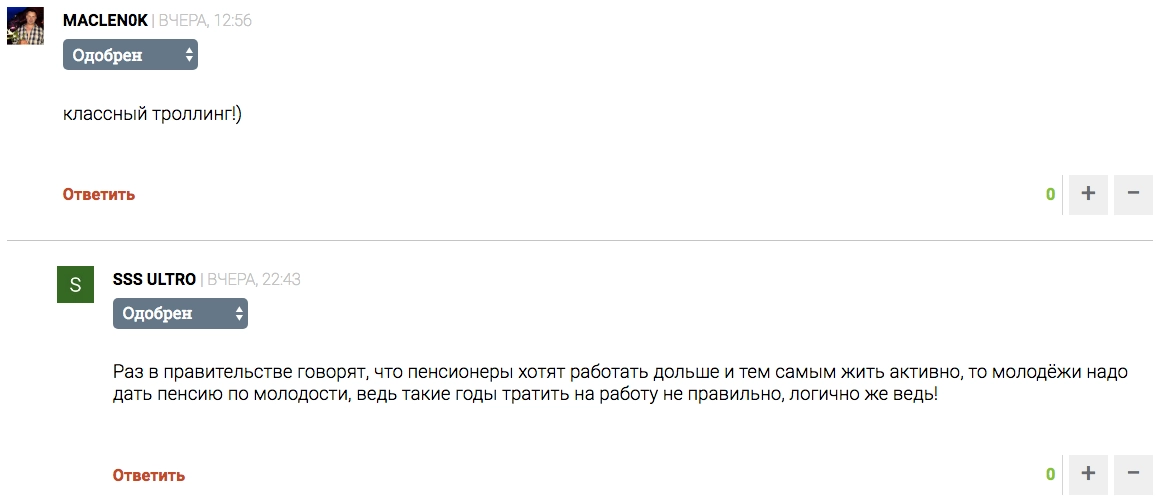Click the rating score on MACLEN0K's comment

pos(1050,195)
